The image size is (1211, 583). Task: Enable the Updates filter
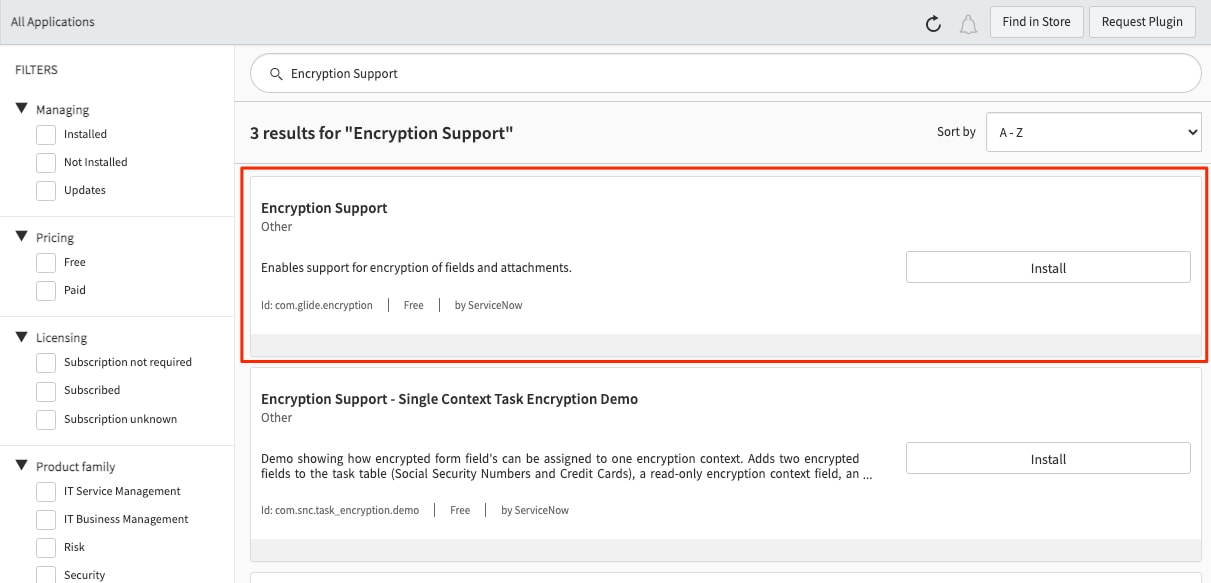tap(45, 190)
